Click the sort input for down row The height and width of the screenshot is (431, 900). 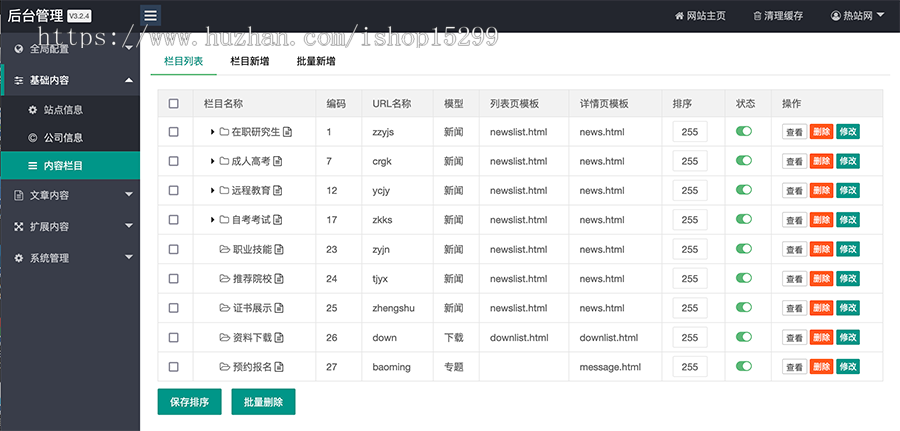(690, 337)
